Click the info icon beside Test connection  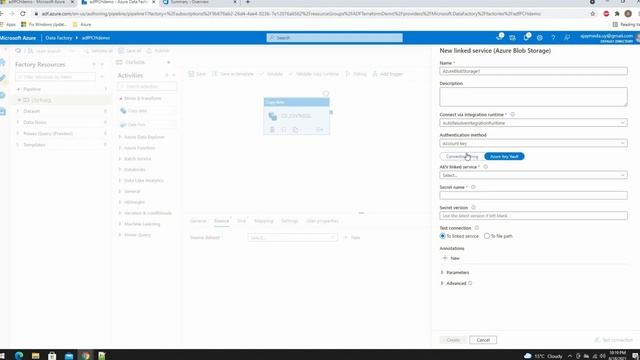476,228
